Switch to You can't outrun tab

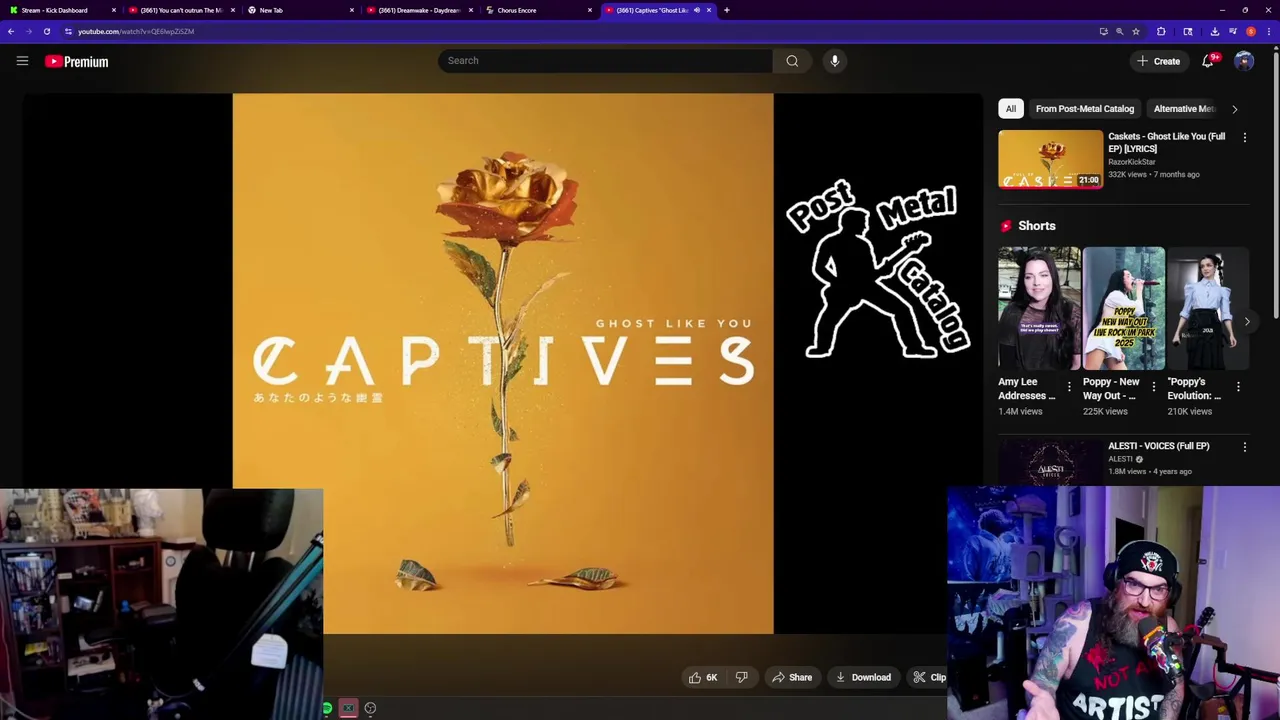[x=179, y=10]
